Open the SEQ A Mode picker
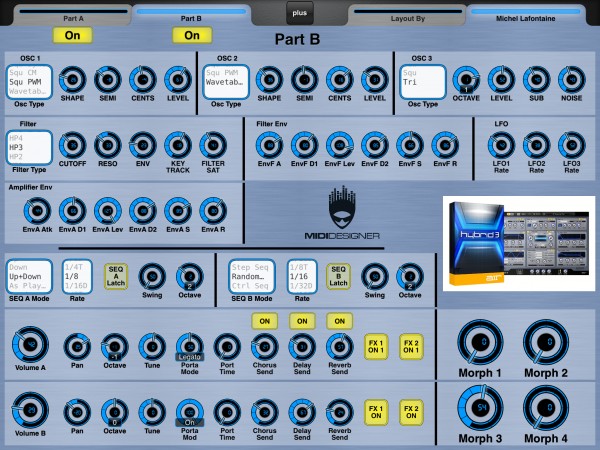The width and height of the screenshot is (600, 450). [x=29, y=277]
